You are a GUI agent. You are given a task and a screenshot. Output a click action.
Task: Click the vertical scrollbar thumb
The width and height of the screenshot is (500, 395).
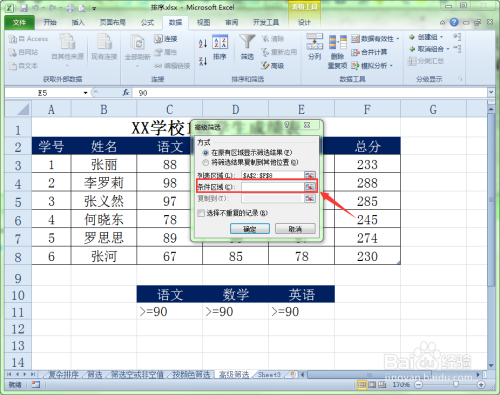[491, 199]
